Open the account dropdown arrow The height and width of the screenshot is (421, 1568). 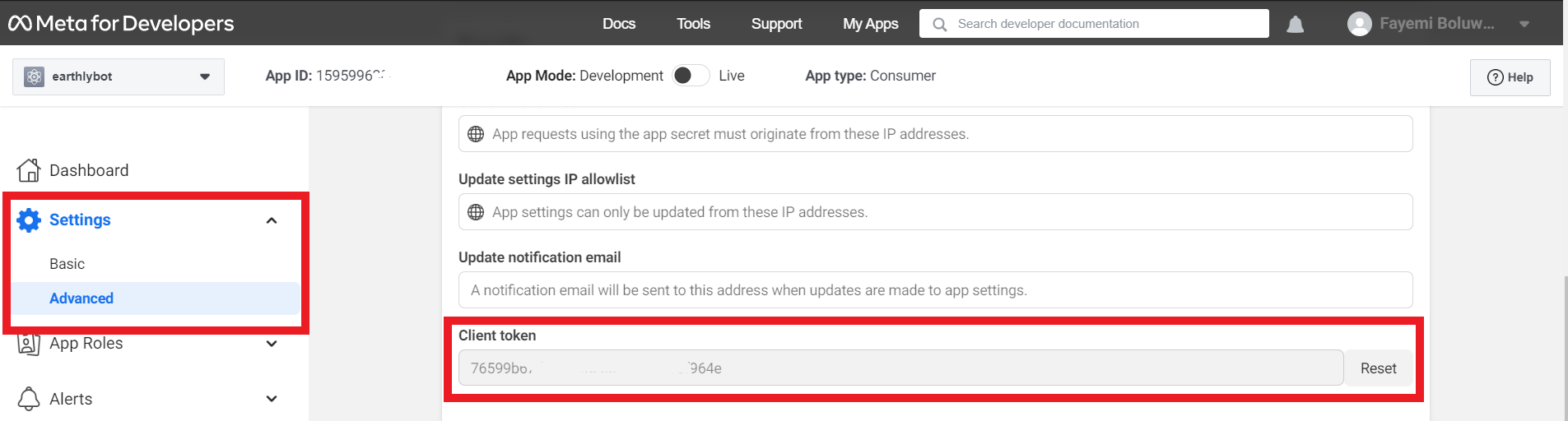[1524, 24]
